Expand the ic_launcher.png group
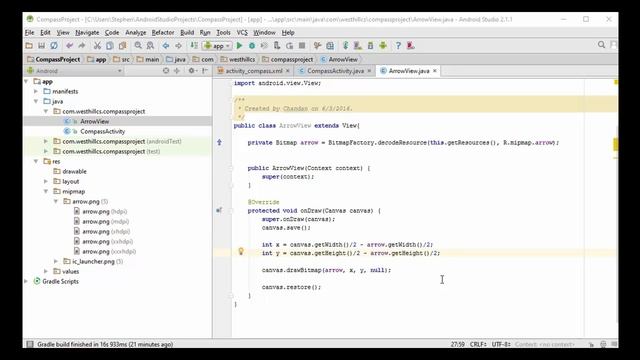 [56, 261]
